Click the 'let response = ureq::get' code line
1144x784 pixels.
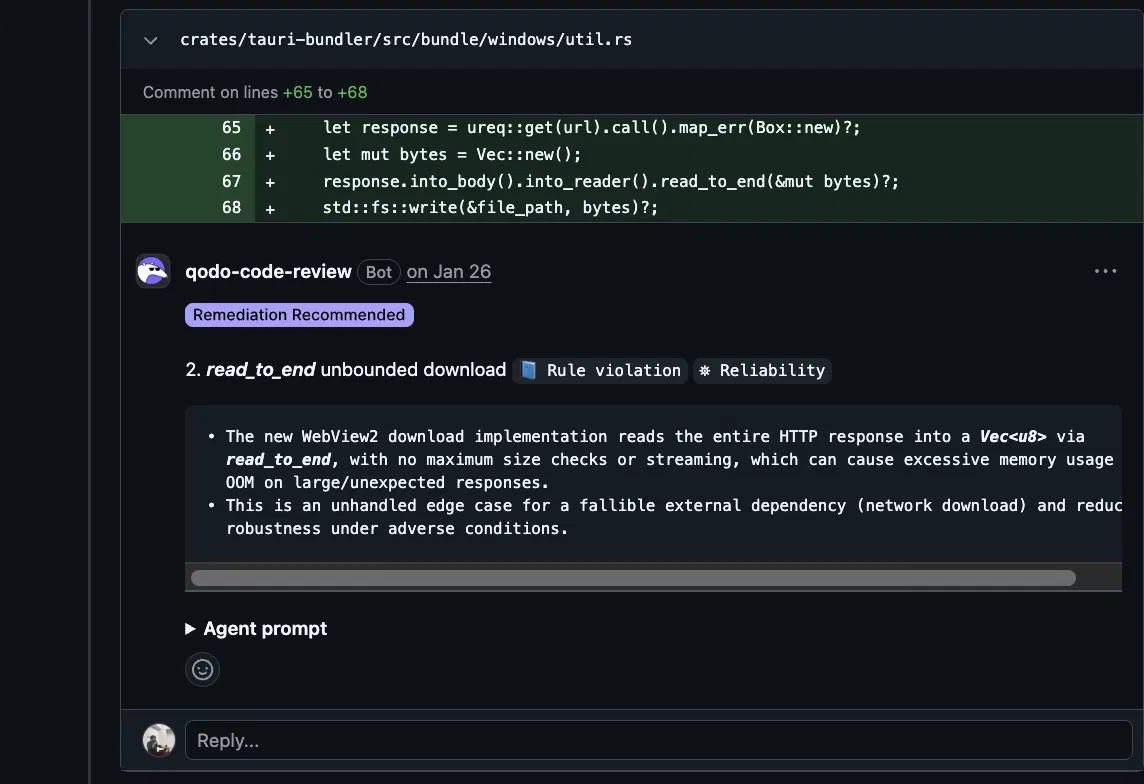tap(592, 128)
